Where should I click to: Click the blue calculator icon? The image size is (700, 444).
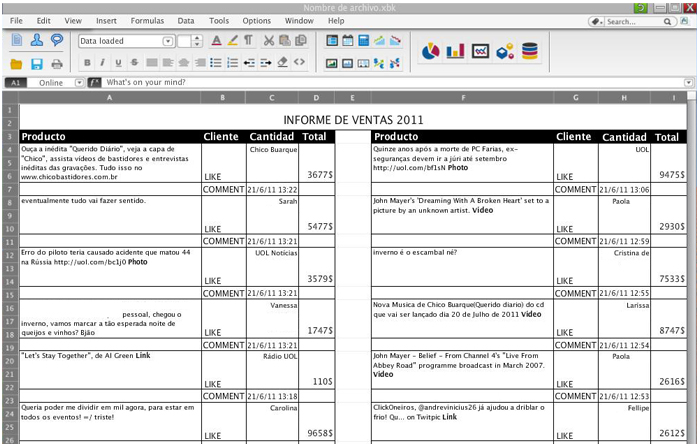[364, 41]
